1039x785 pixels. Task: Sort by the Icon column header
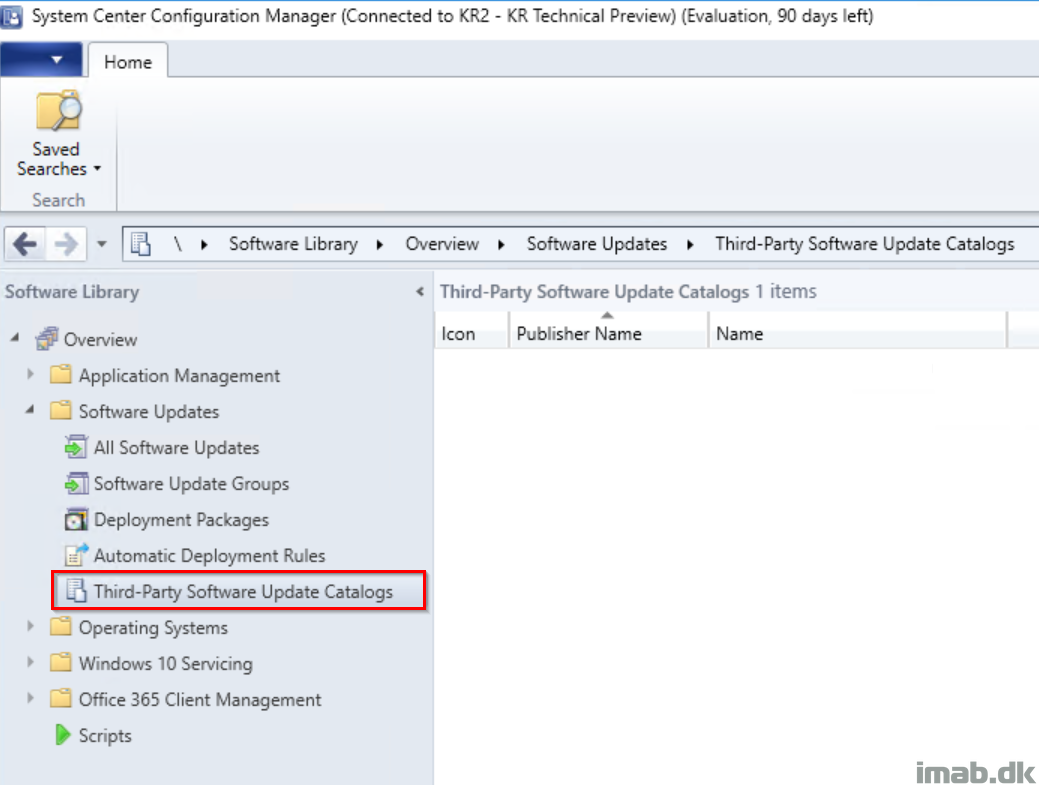pos(471,333)
